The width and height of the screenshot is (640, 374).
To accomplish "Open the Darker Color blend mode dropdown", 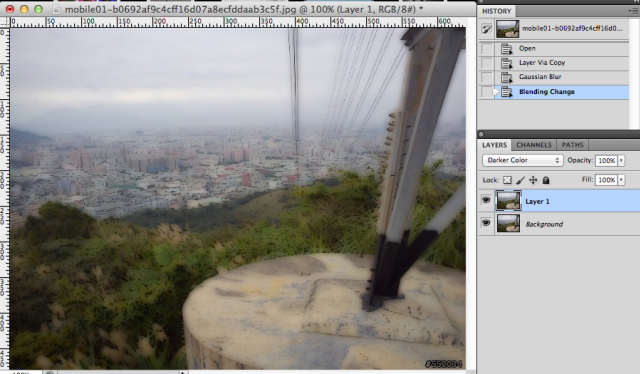I will coord(522,160).
